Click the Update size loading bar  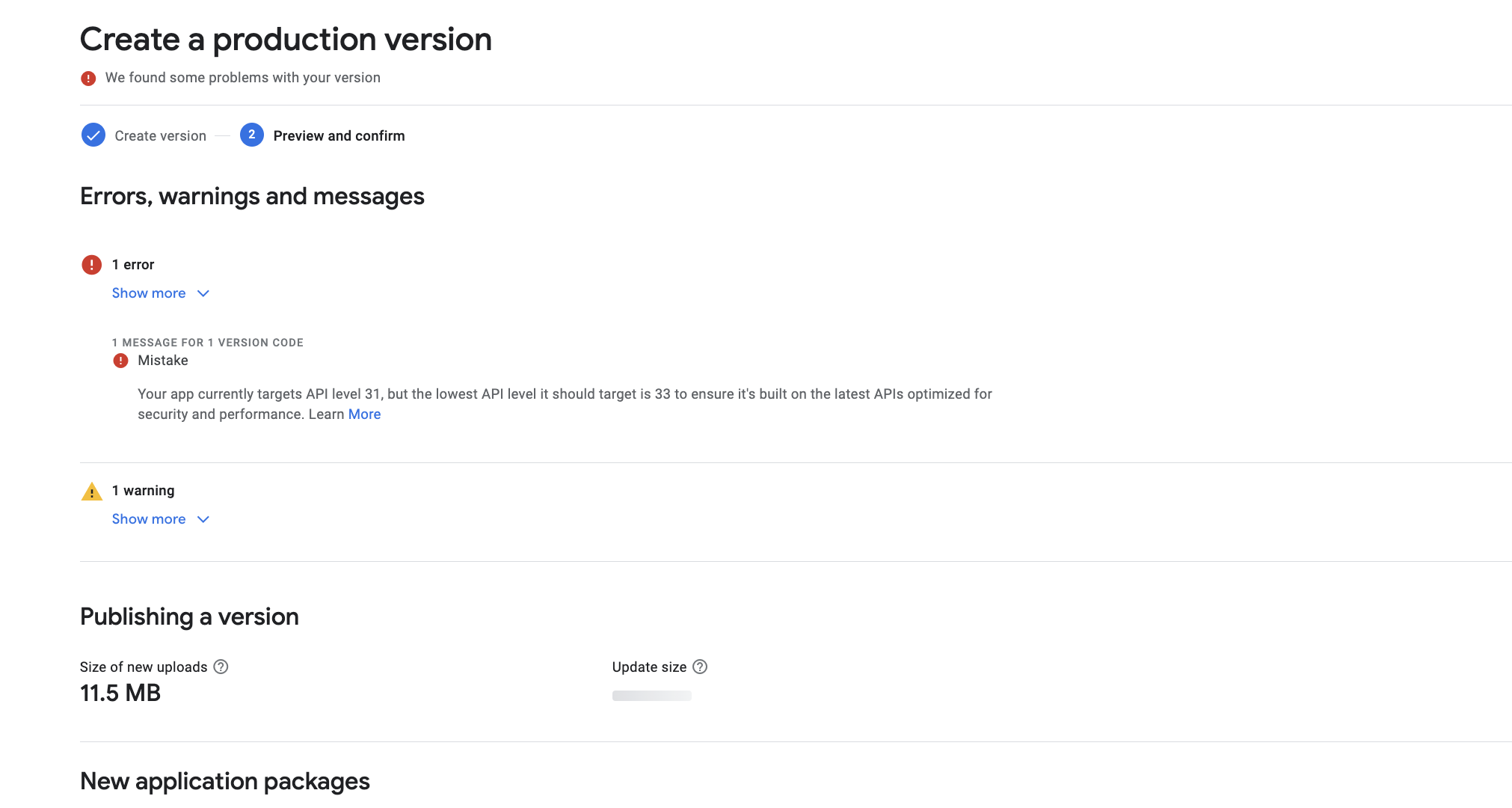click(x=651, y=696)
